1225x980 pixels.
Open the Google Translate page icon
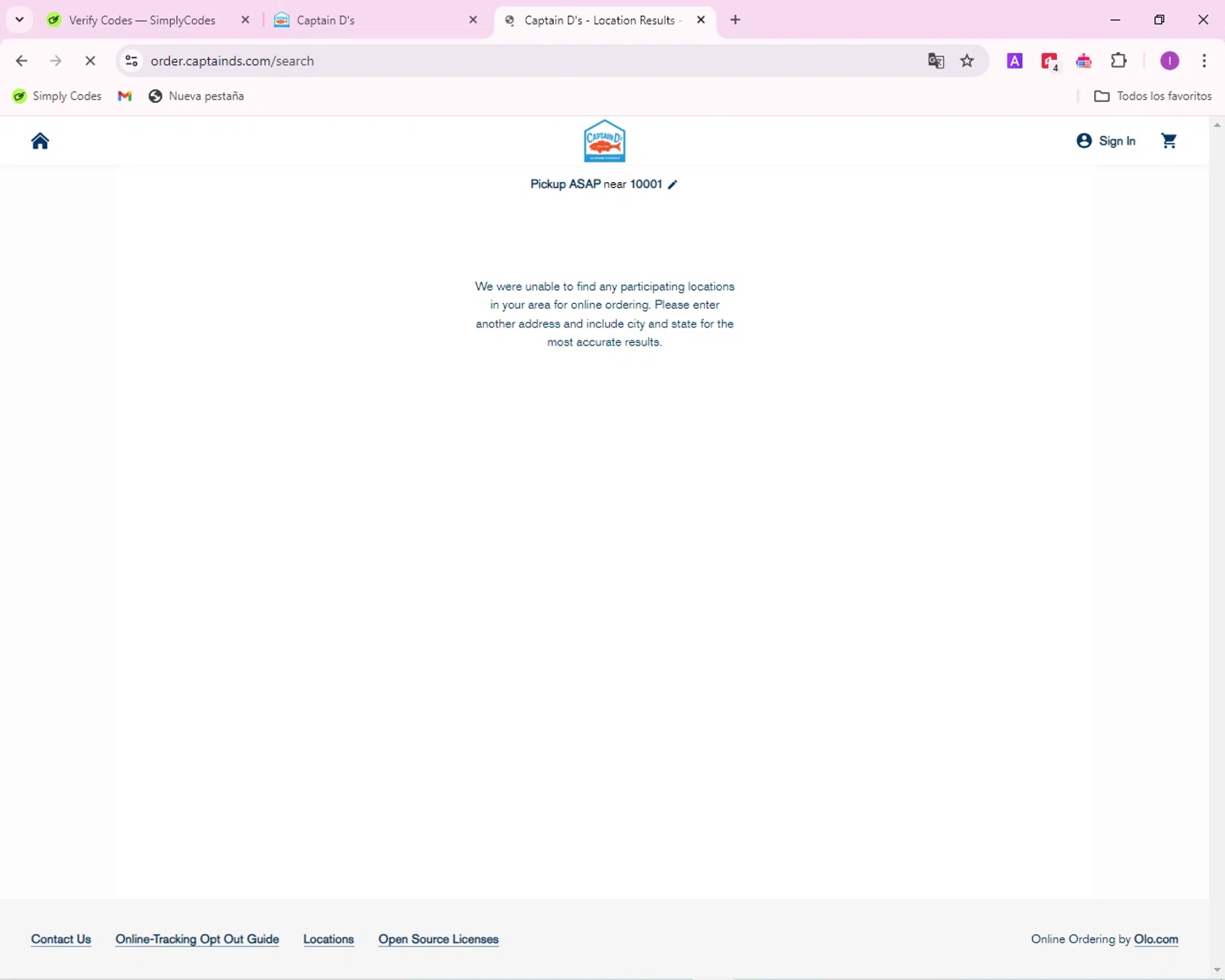coord(936,61)
